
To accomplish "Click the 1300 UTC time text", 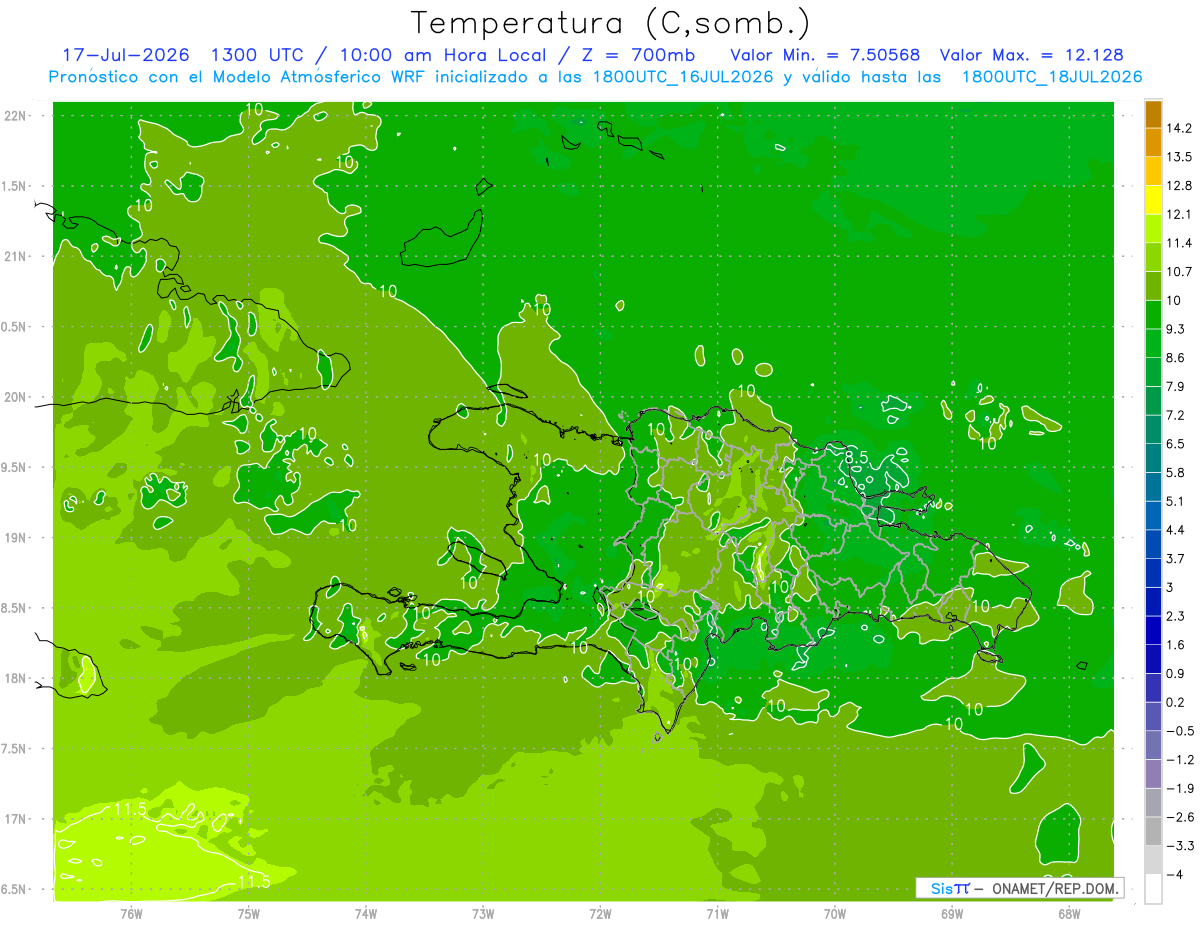I will click(258, 55).
